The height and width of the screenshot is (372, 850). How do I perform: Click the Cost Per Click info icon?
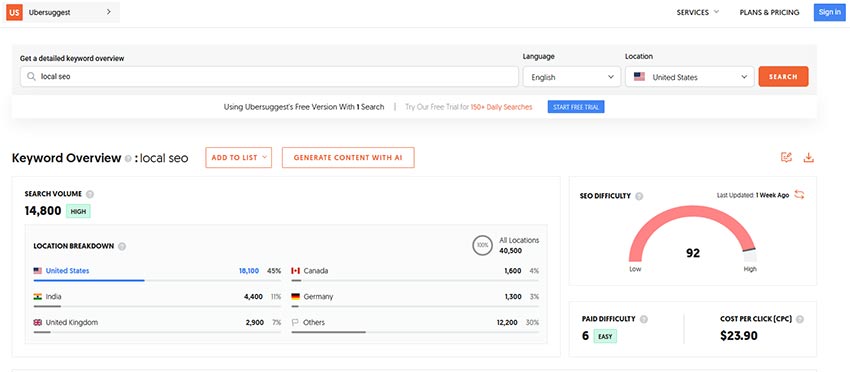pyautogui.click(x=800, y=319)
